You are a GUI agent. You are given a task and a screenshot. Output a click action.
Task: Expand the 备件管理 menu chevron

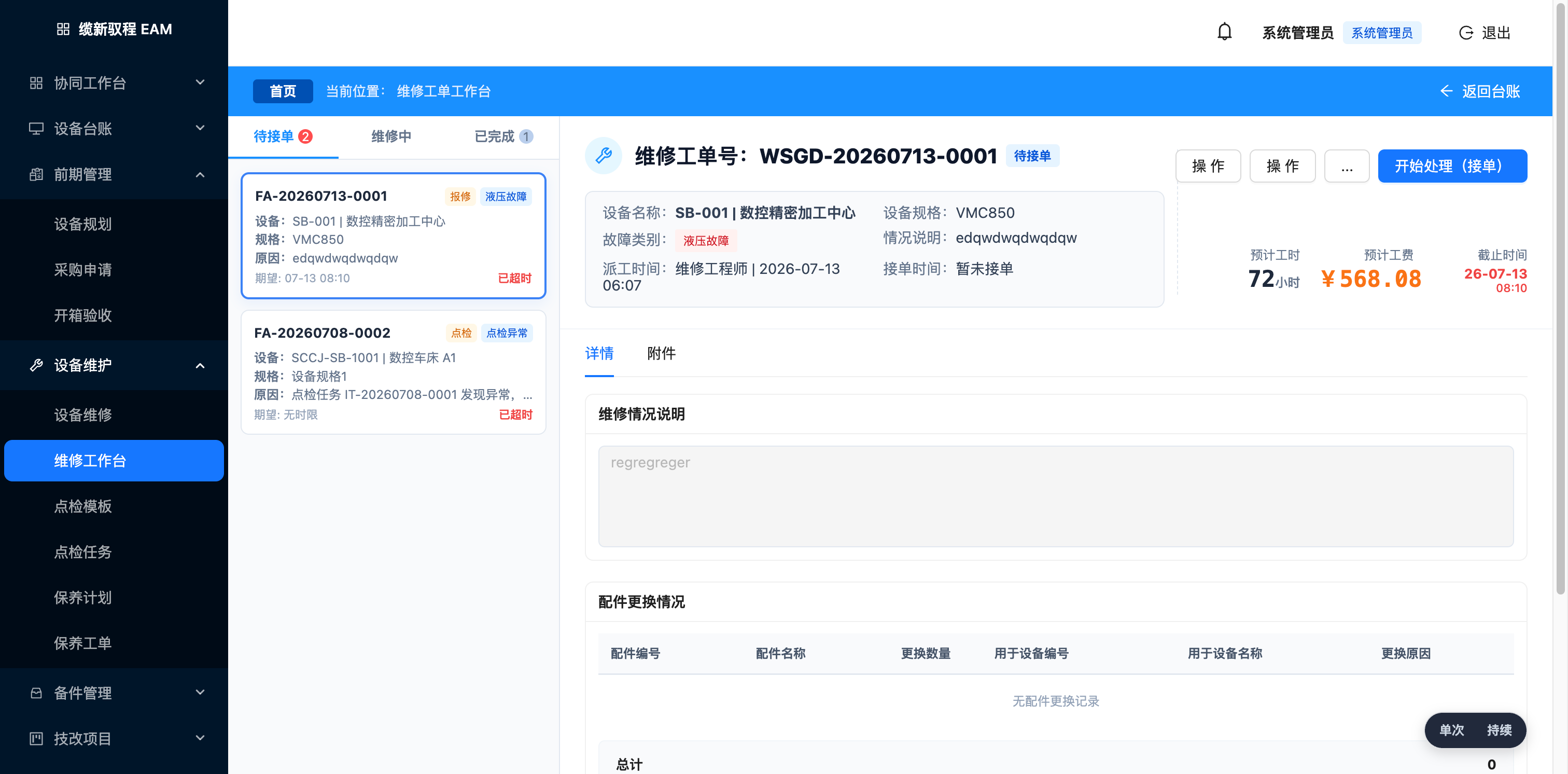[200, 692]
